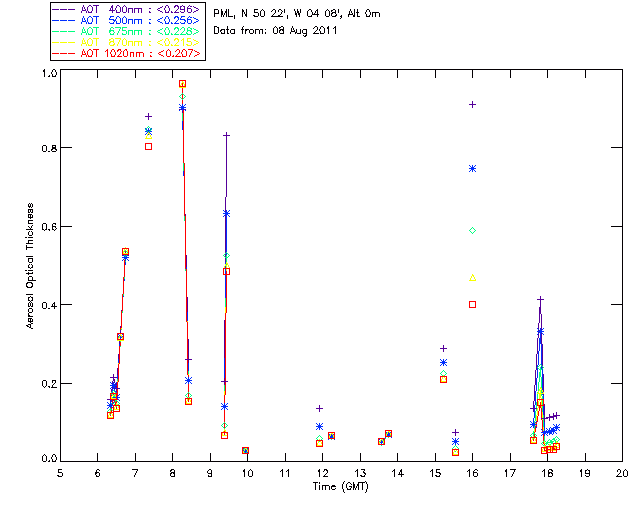Click the purple plus marker near 15.2h

[443, 348]
